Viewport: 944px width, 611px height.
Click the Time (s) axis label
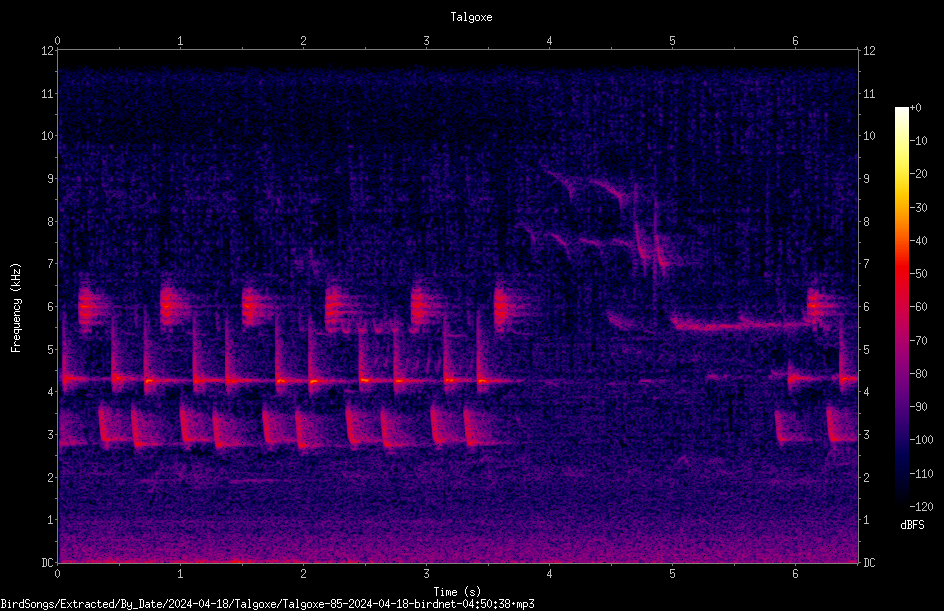click(x=458, y=592)
